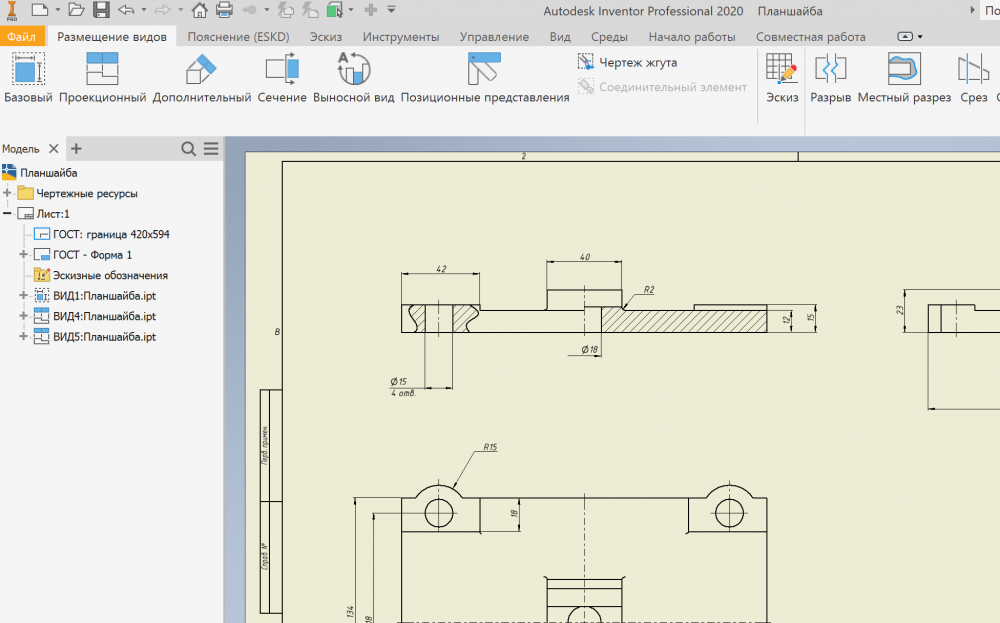Open the Undo history dropdown arrow
Screen dimensions: 1000x623
pos(144,10)
